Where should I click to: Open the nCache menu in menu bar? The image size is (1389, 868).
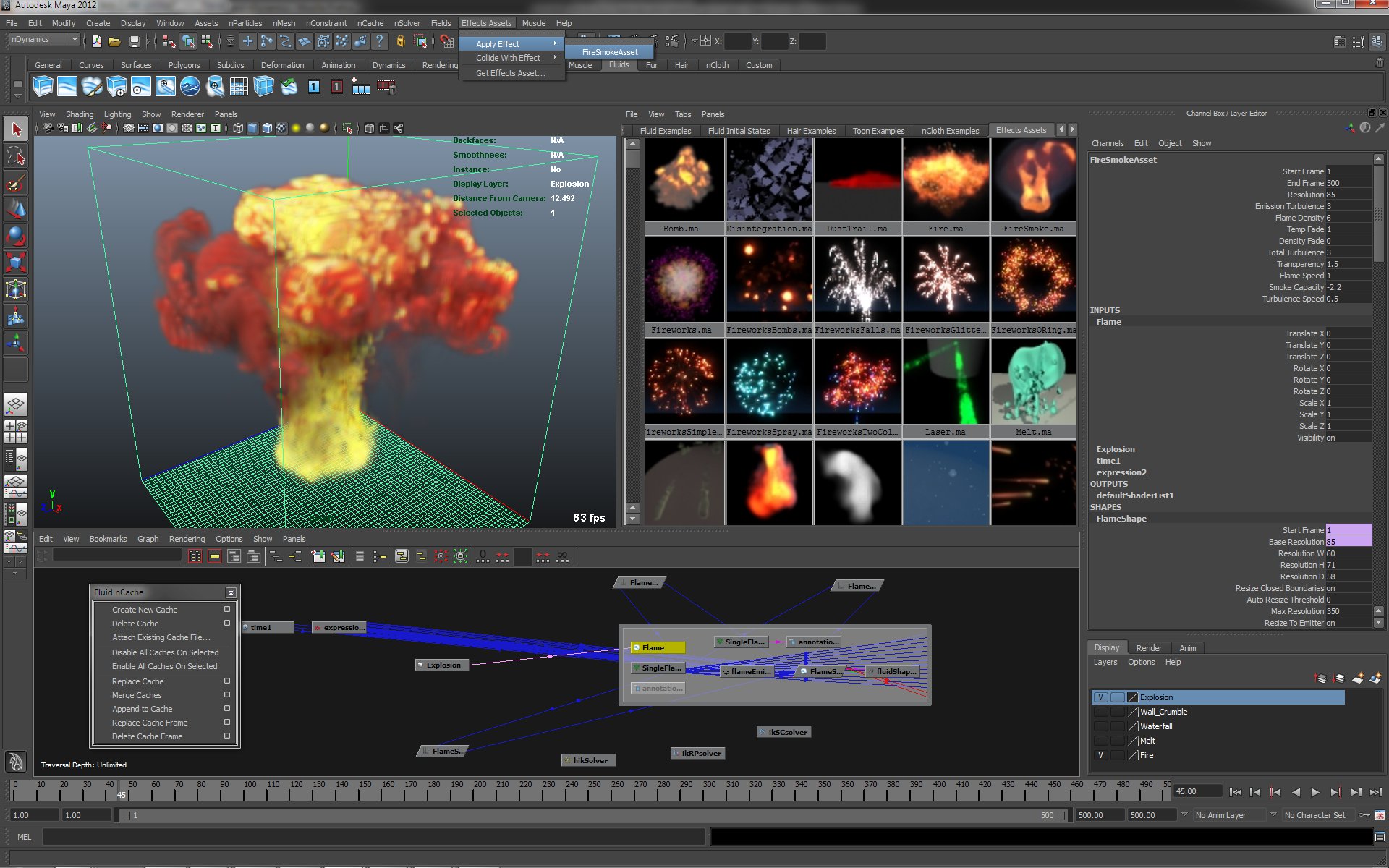[x=370, y=23]
